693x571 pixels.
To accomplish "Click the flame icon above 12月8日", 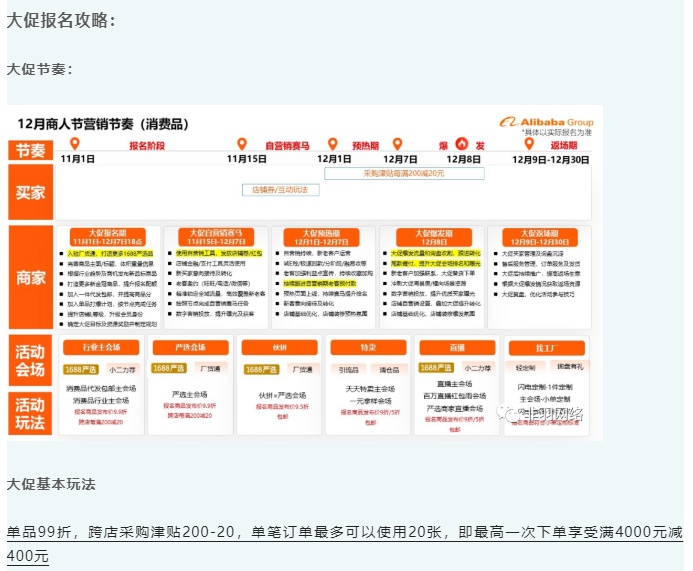I will 462,144.
